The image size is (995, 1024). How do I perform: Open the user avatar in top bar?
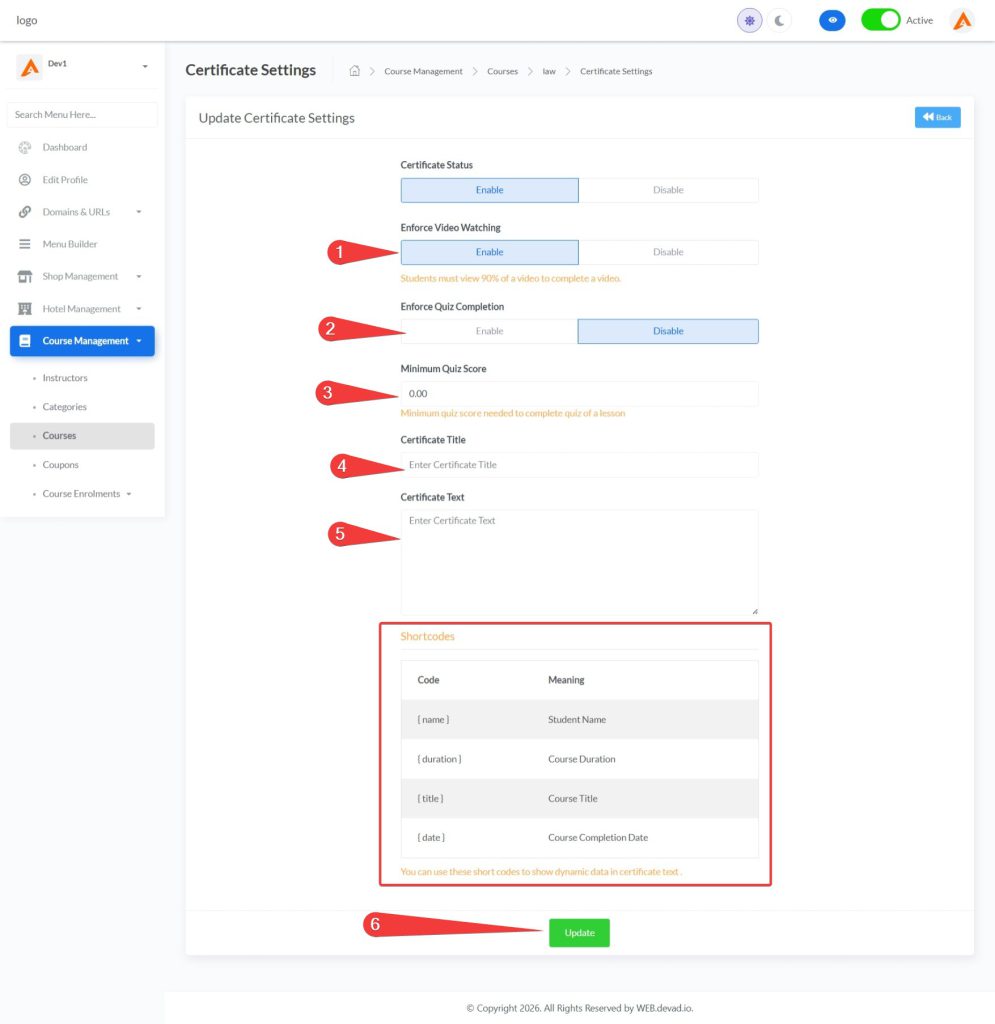[x=961, y=20]
